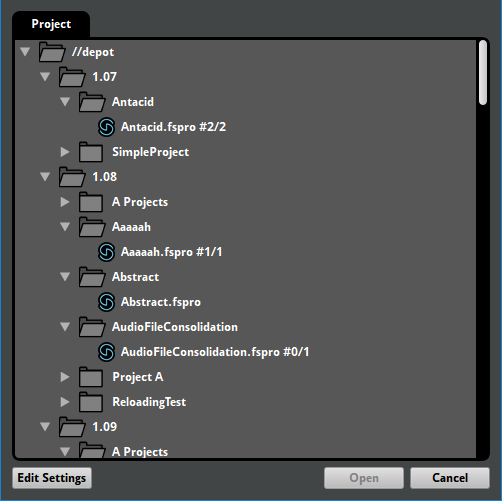Screen dimensions: 502x501
Task: Select "AudioFileConsolidation.fspro #0/1" entry
Action: (x=215, y=352)
